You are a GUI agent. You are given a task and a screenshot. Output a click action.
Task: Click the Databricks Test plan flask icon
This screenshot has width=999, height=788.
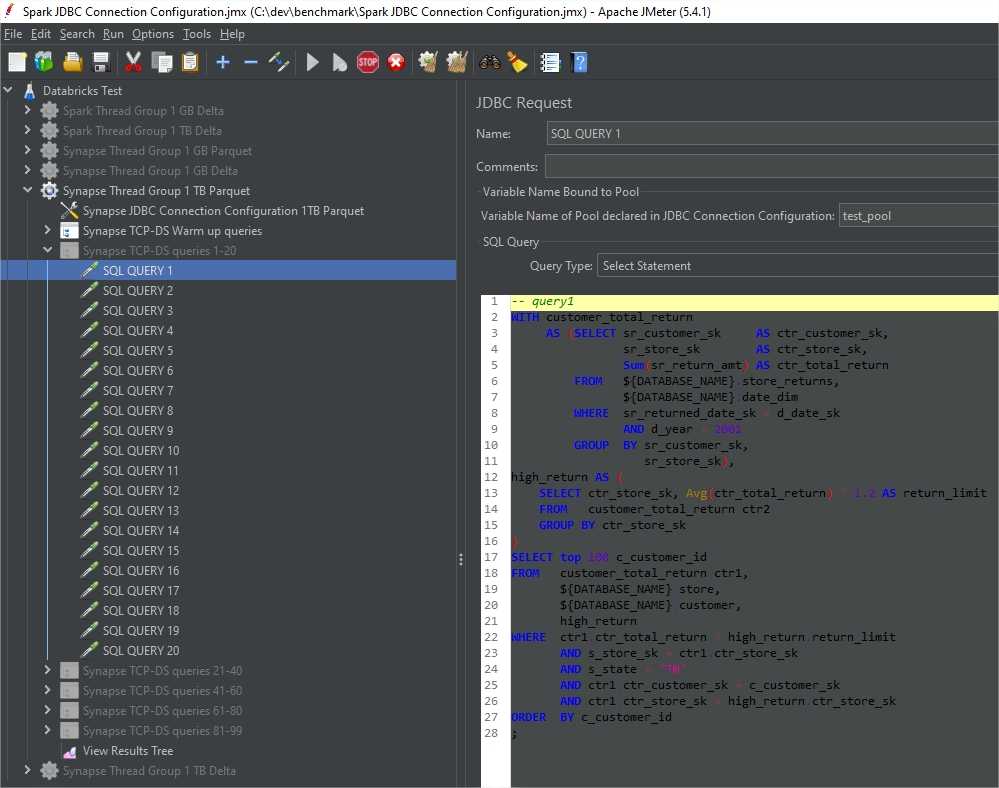coord(29,90)
